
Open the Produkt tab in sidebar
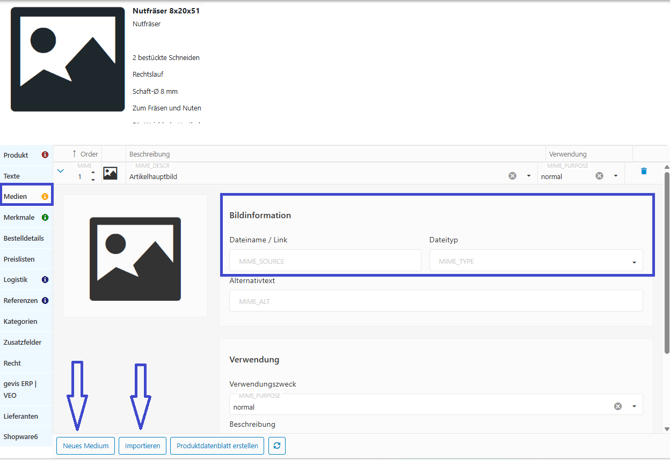tap(26, 155)
